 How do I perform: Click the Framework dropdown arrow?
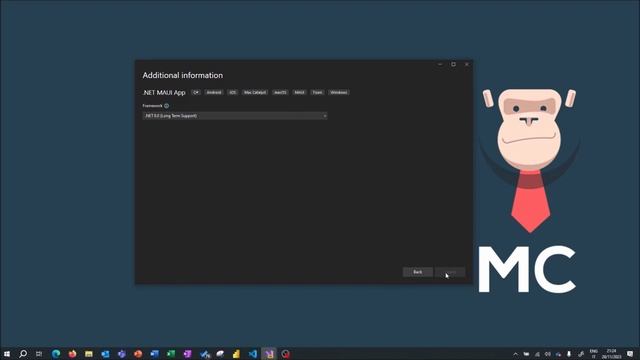pyautogui.click(x=324, y=116)
